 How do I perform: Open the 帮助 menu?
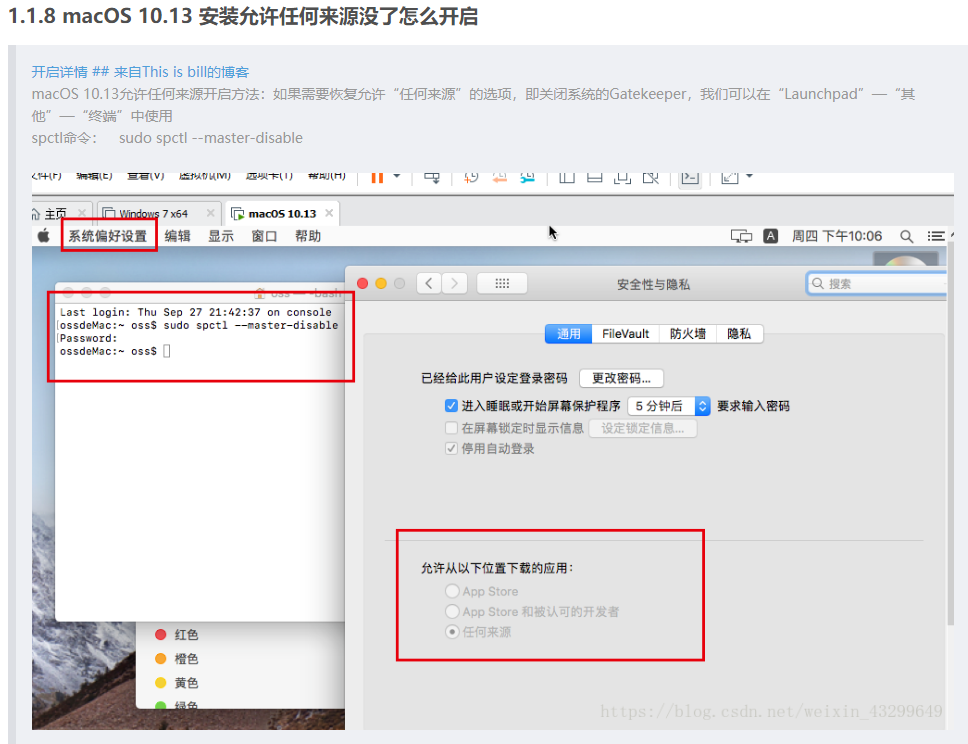click(x=307, y=236)
